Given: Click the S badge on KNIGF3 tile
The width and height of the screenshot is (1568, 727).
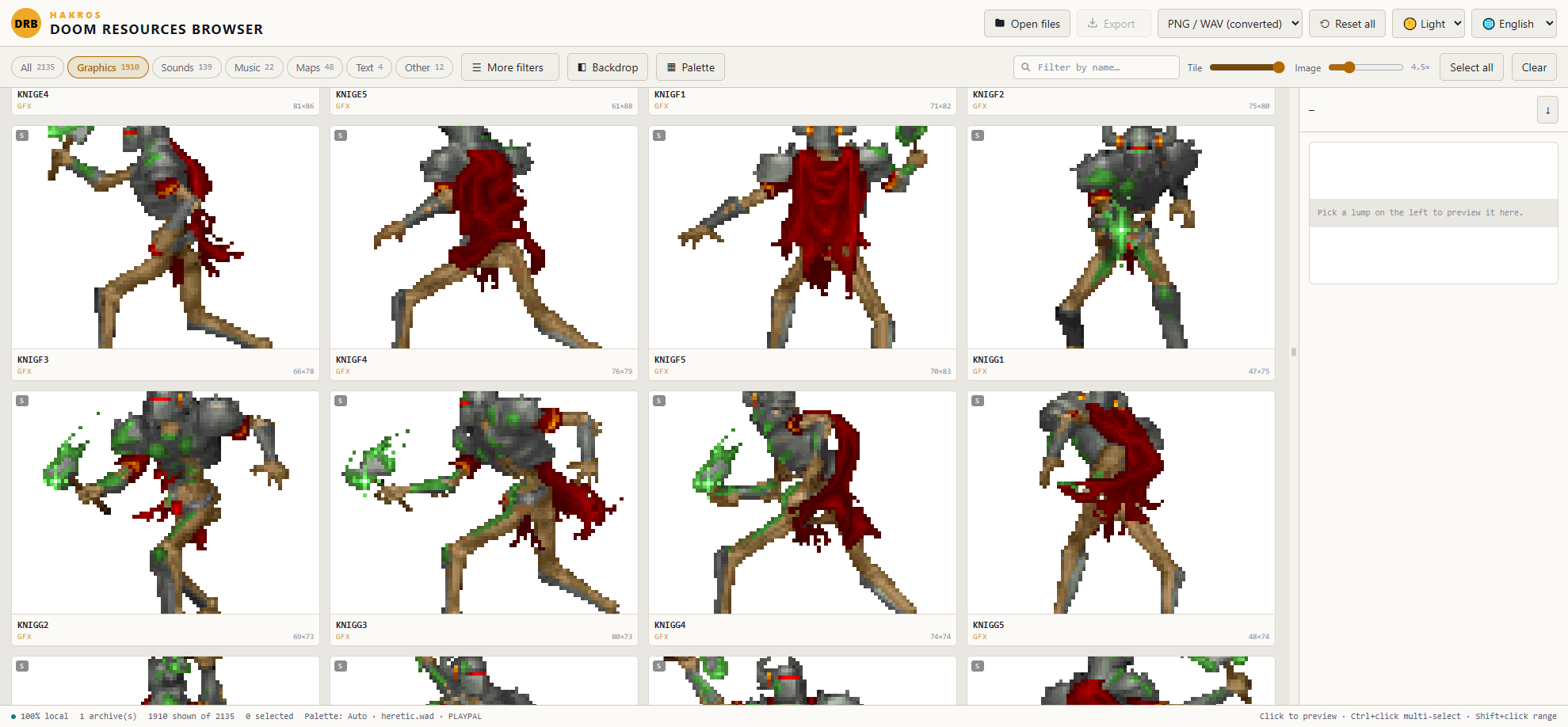Looking at the screenshot, I should click(22, 135).
